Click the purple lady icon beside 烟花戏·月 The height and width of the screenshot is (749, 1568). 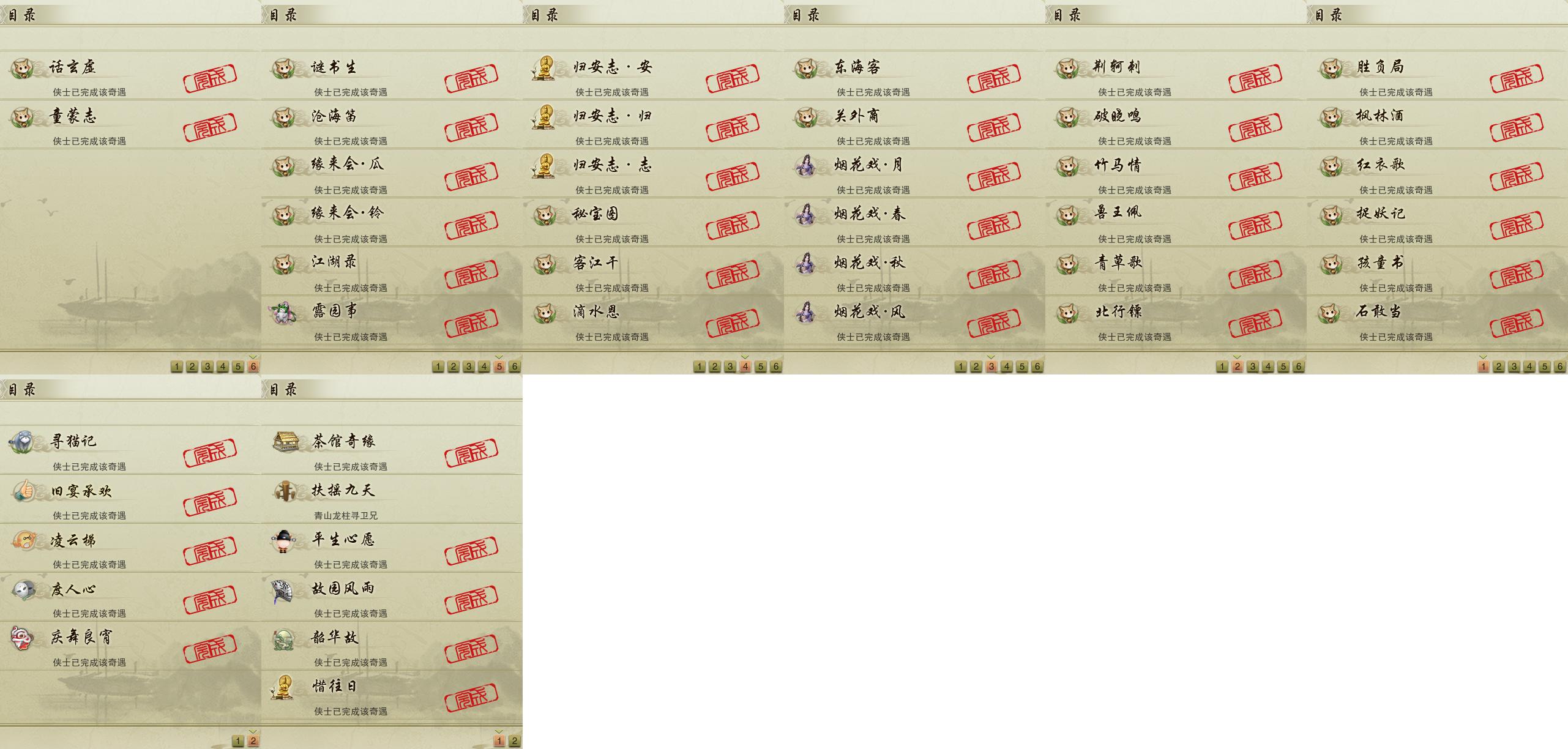[806, 165]
